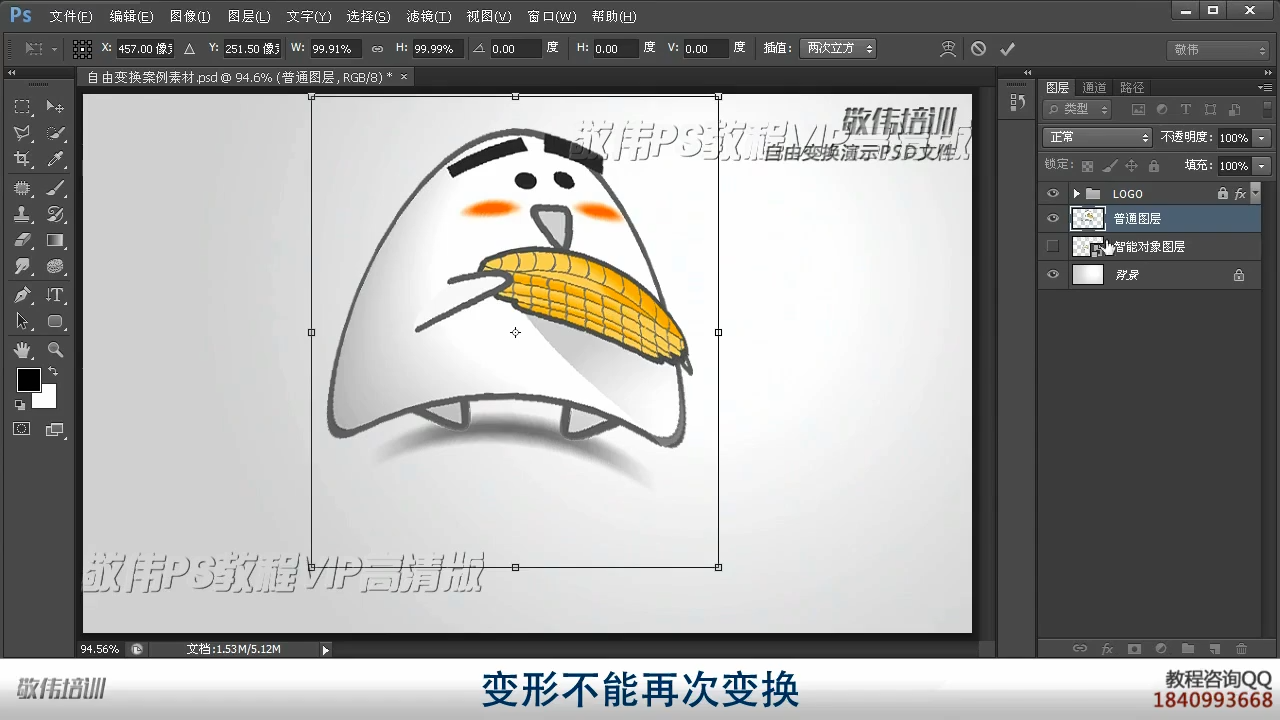Open the 文件(F) menu
The height and width of the screenshot is (720, 1280).
click(x=70, y=17)
